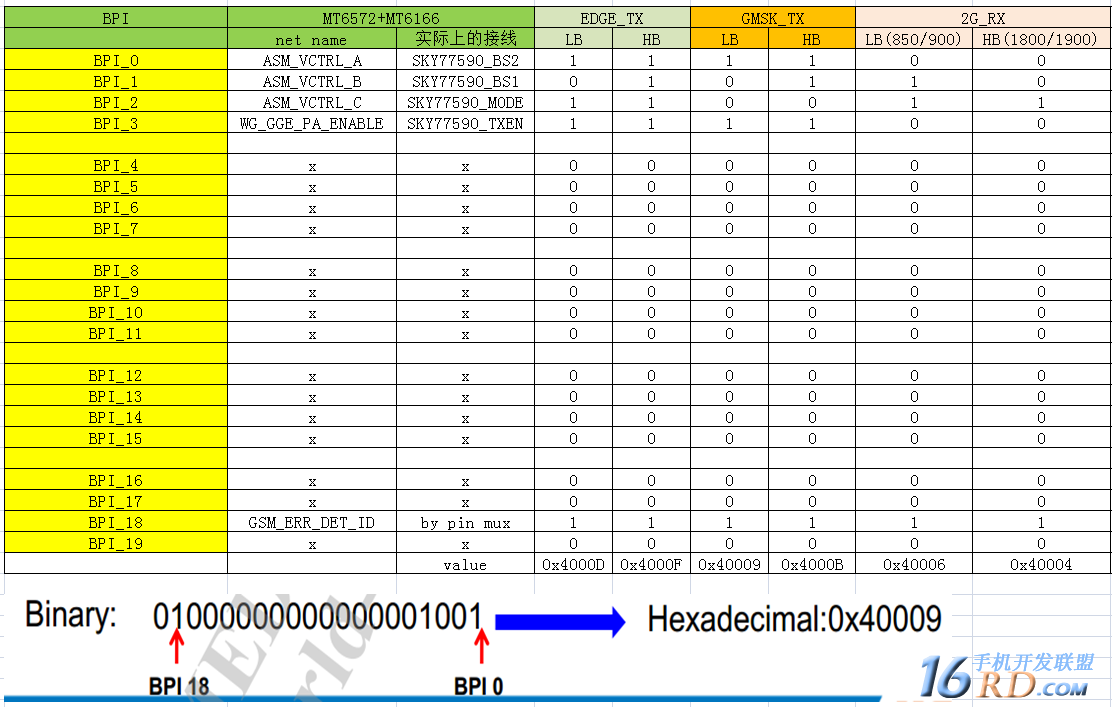Select the BPI_14 row label
This screenshot has height=707, width=1112.
[x=116, y=417]
